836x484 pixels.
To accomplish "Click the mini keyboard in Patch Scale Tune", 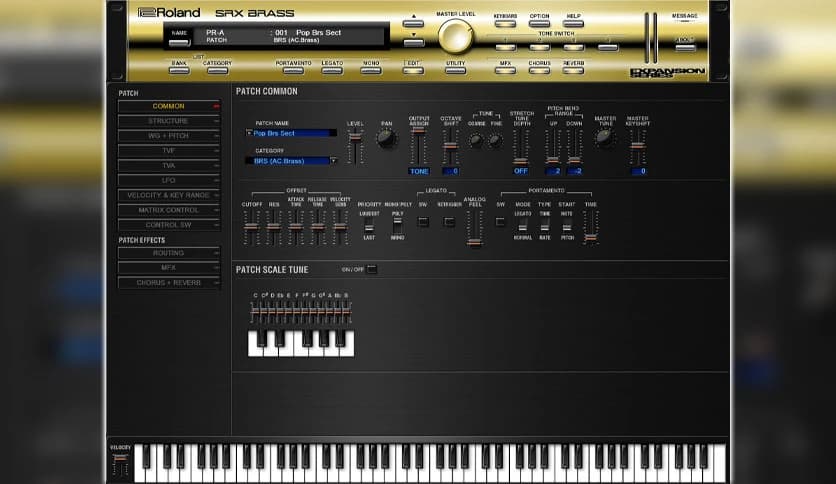I will coord(301,343).
